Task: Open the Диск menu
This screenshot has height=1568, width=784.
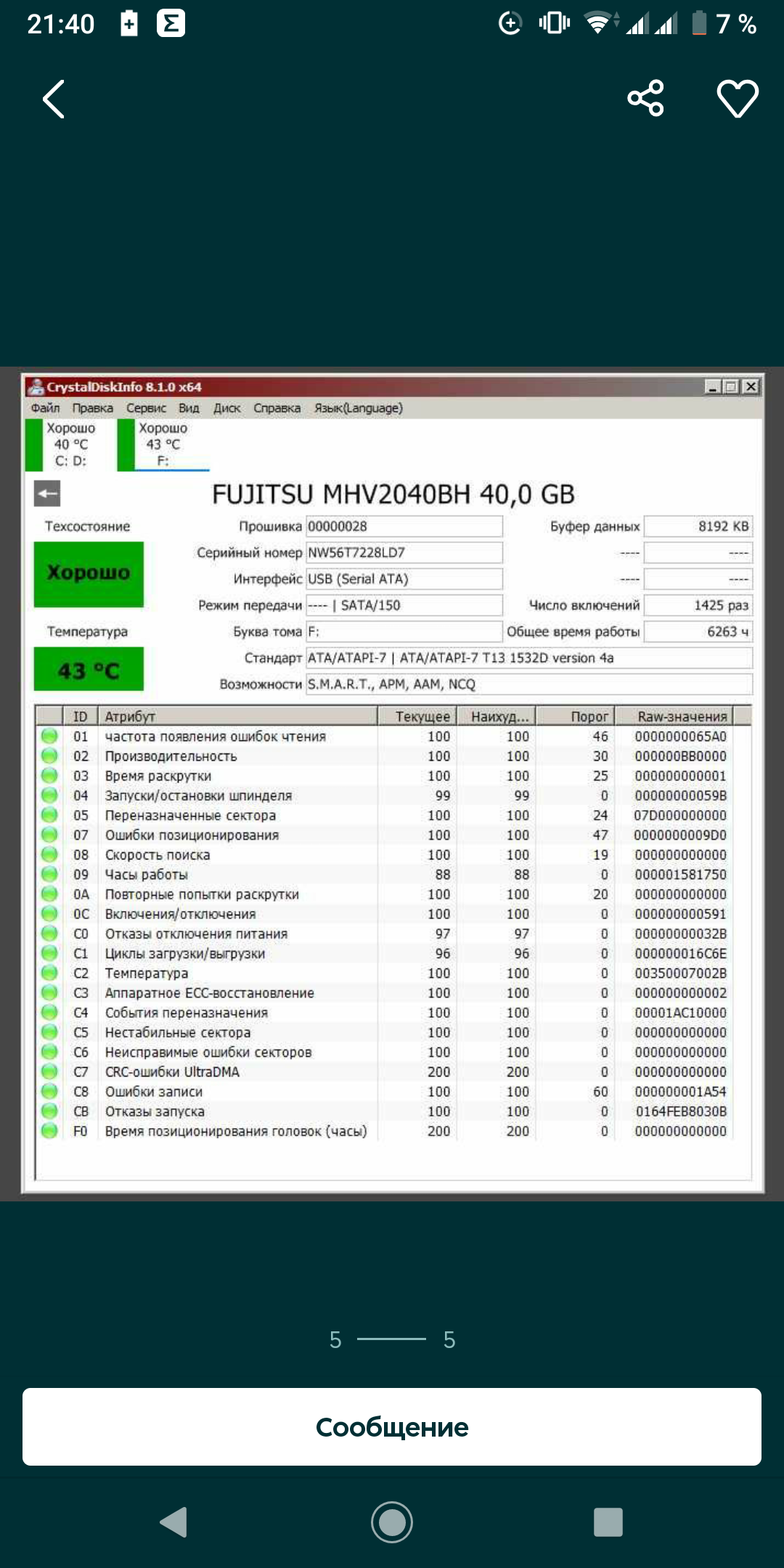Action: click(x=226, y=408)
